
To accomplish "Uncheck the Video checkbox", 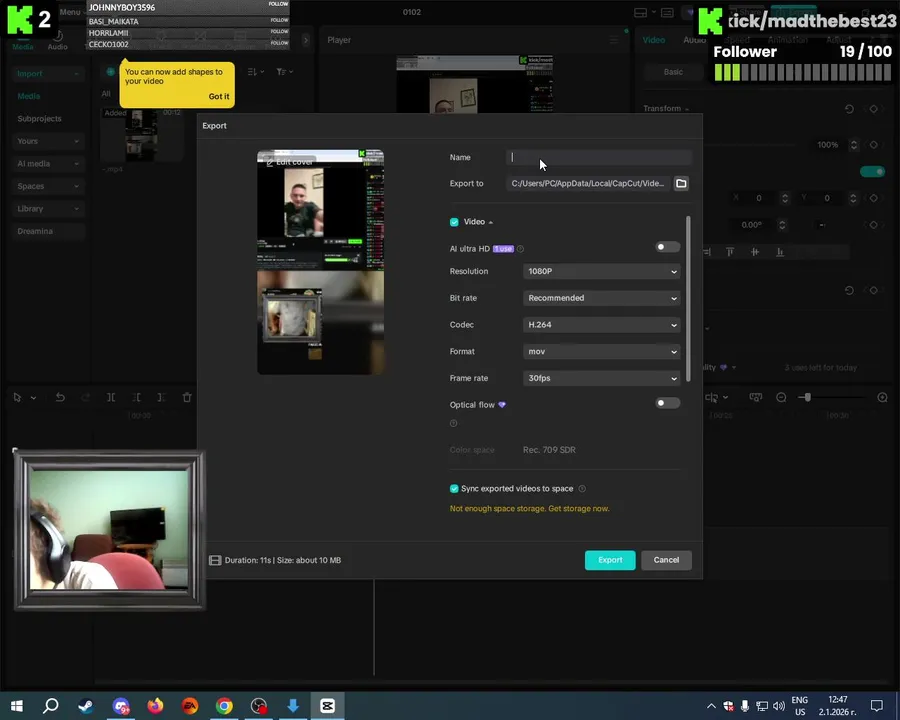I will click(454, 222).
